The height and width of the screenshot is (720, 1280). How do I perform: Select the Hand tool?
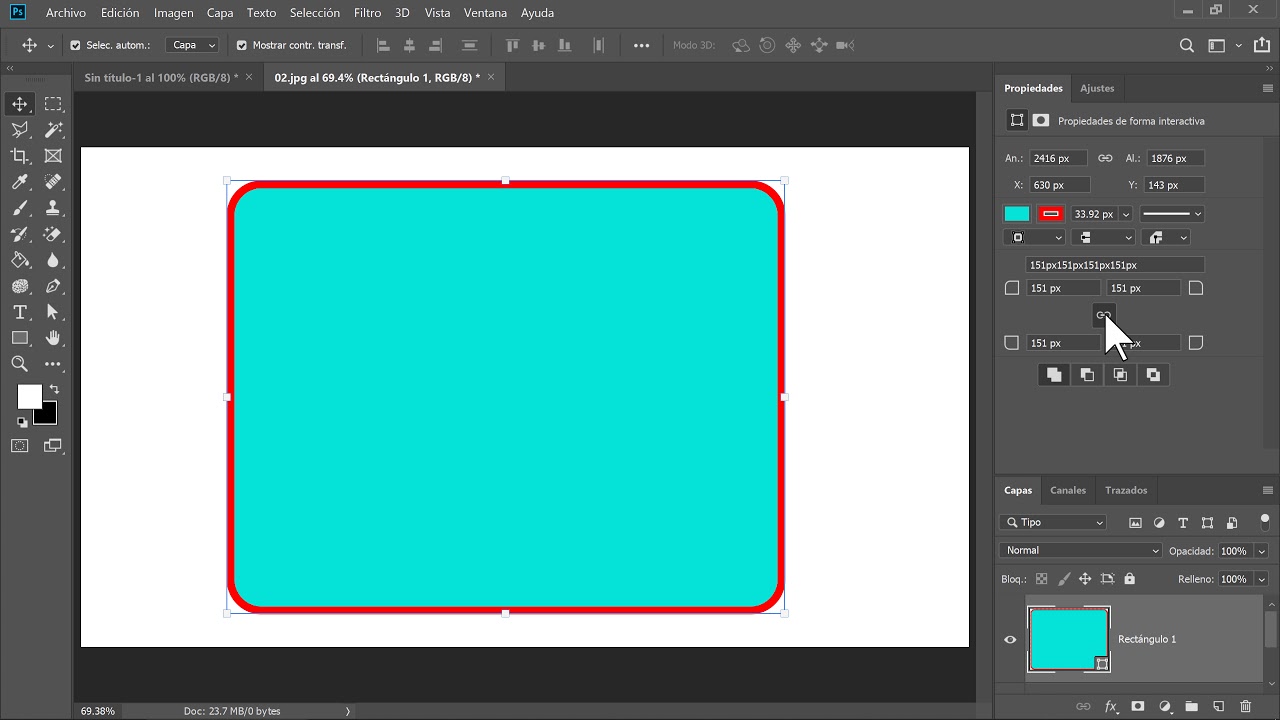(53, 338)
